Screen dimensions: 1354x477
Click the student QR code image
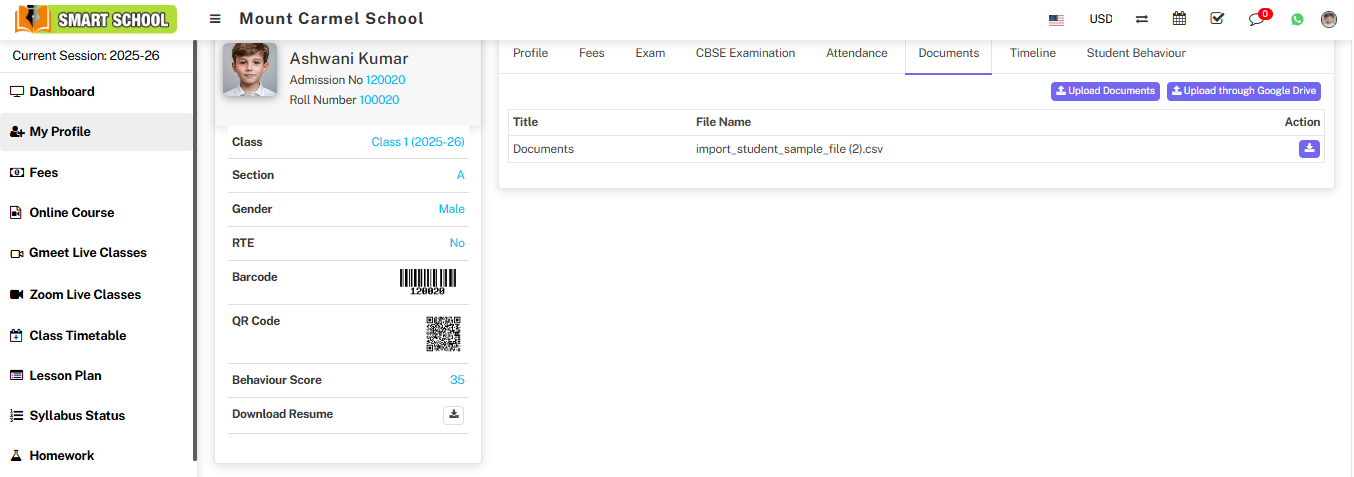pos(443,334)
